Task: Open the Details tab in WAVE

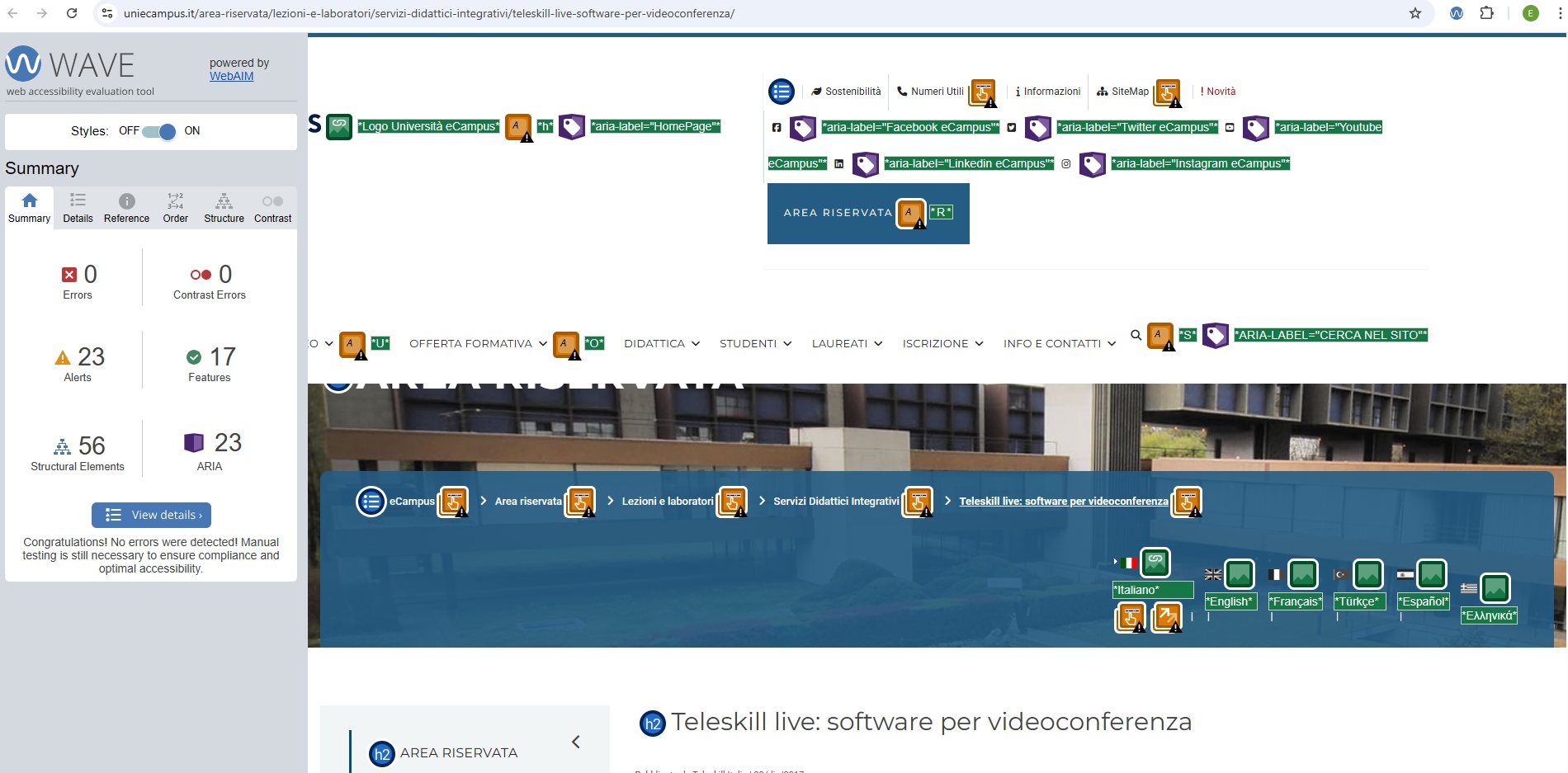Action: 78,208
